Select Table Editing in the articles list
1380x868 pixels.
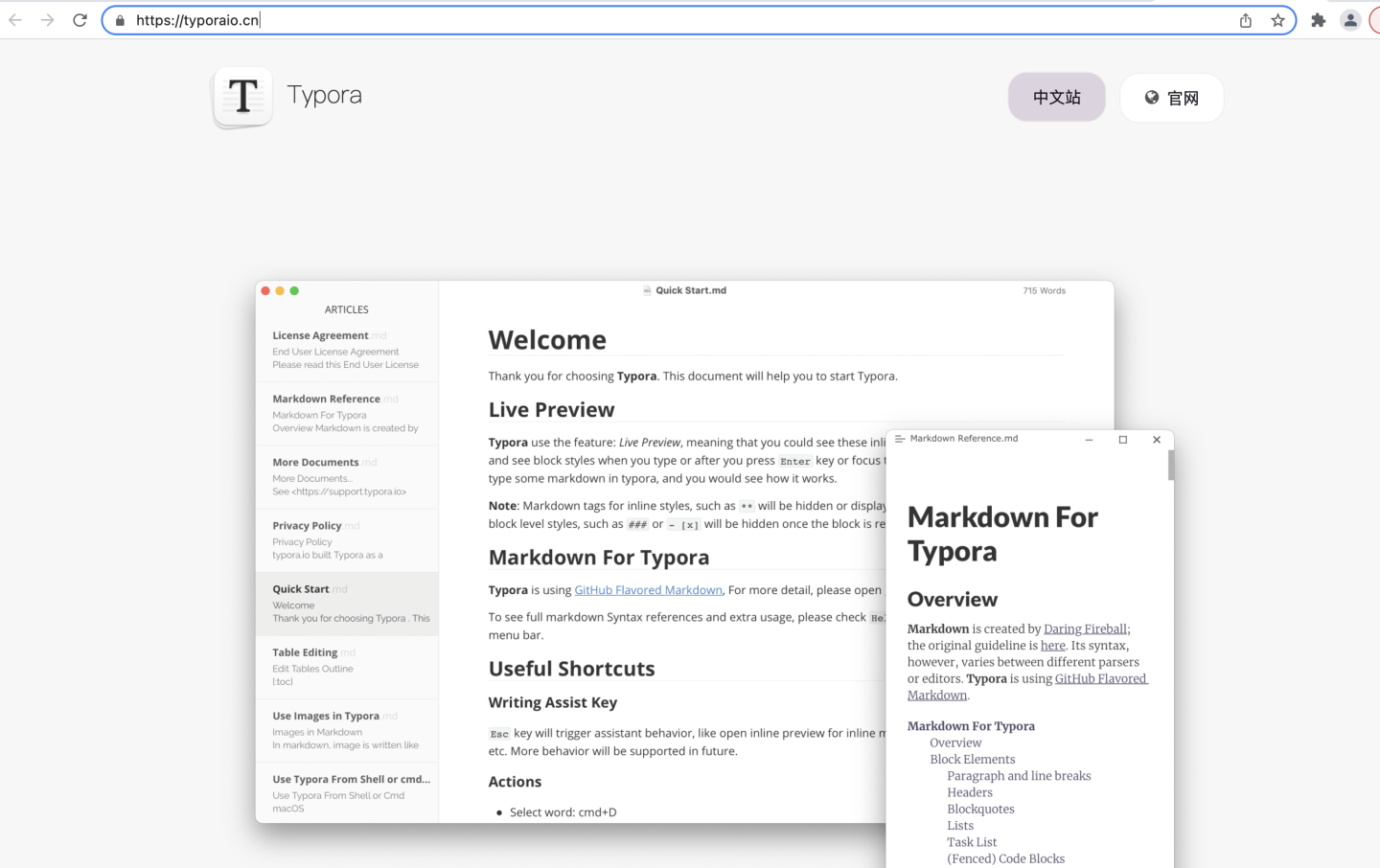pos(347,667)
